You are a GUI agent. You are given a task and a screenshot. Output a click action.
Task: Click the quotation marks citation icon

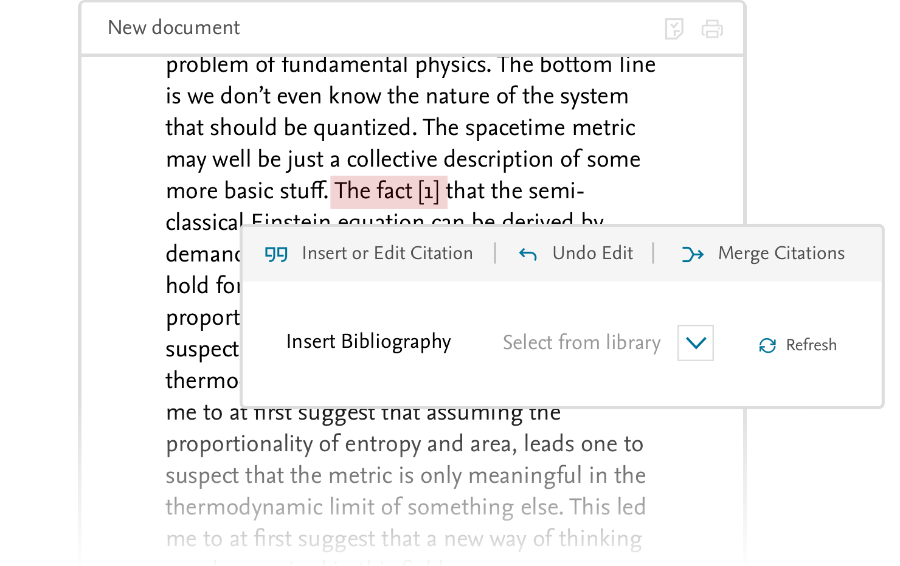[x=276, y=254]
